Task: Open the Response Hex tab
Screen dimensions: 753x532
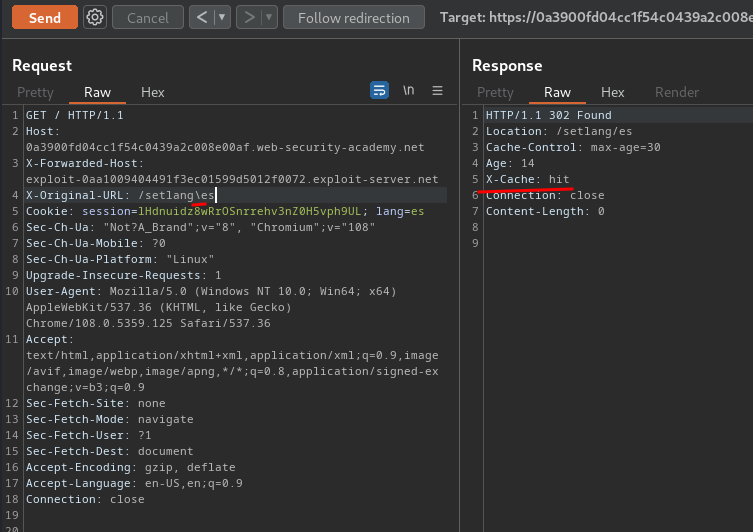Action: click(613, 92)
